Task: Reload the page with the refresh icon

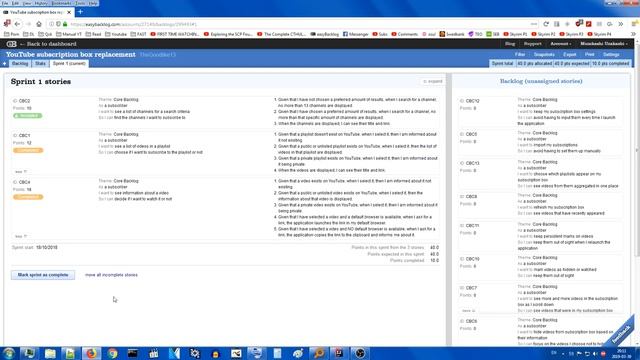Action: (546, 24)
